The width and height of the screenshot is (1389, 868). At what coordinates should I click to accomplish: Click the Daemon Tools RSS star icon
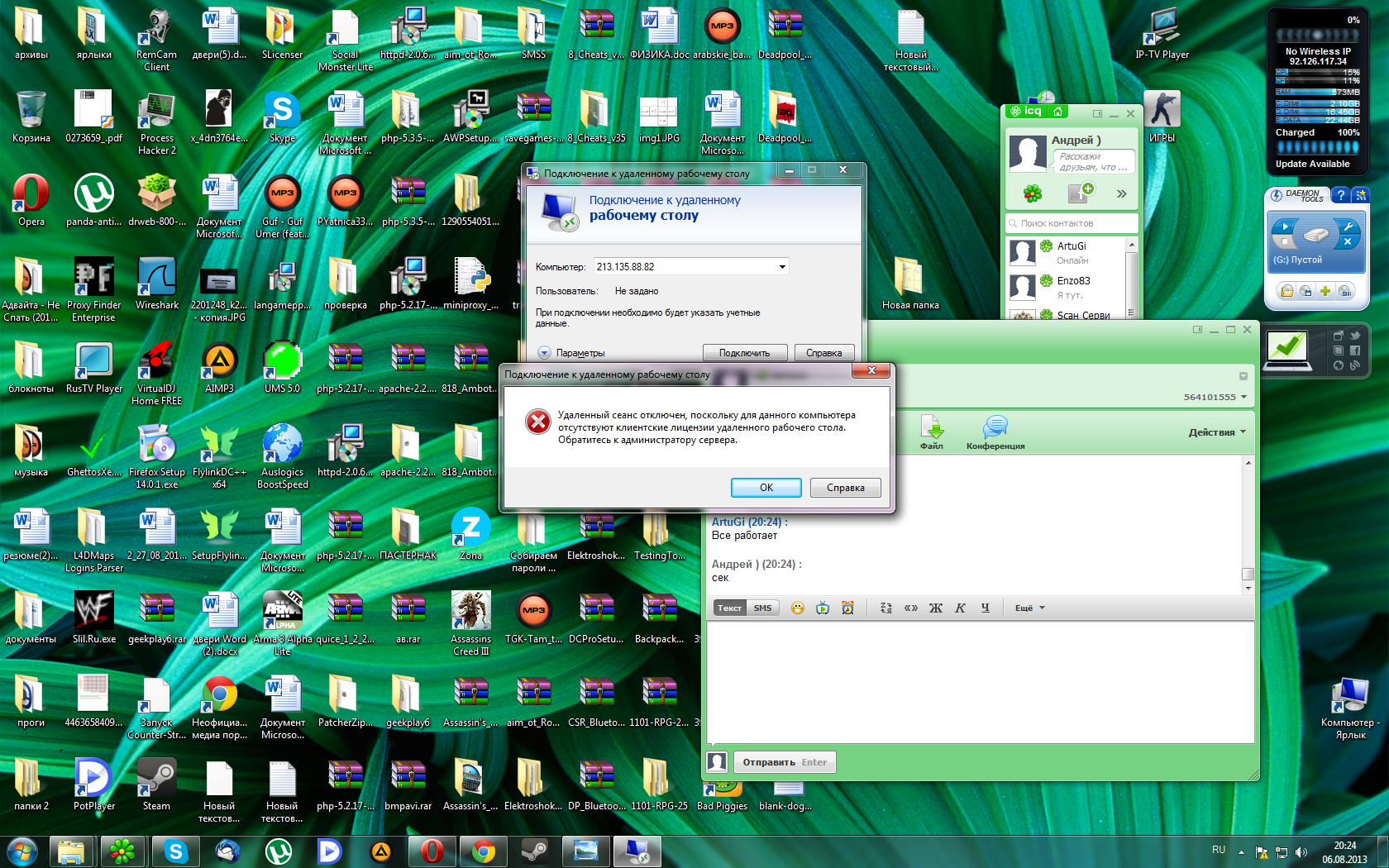click(1360, 195)
